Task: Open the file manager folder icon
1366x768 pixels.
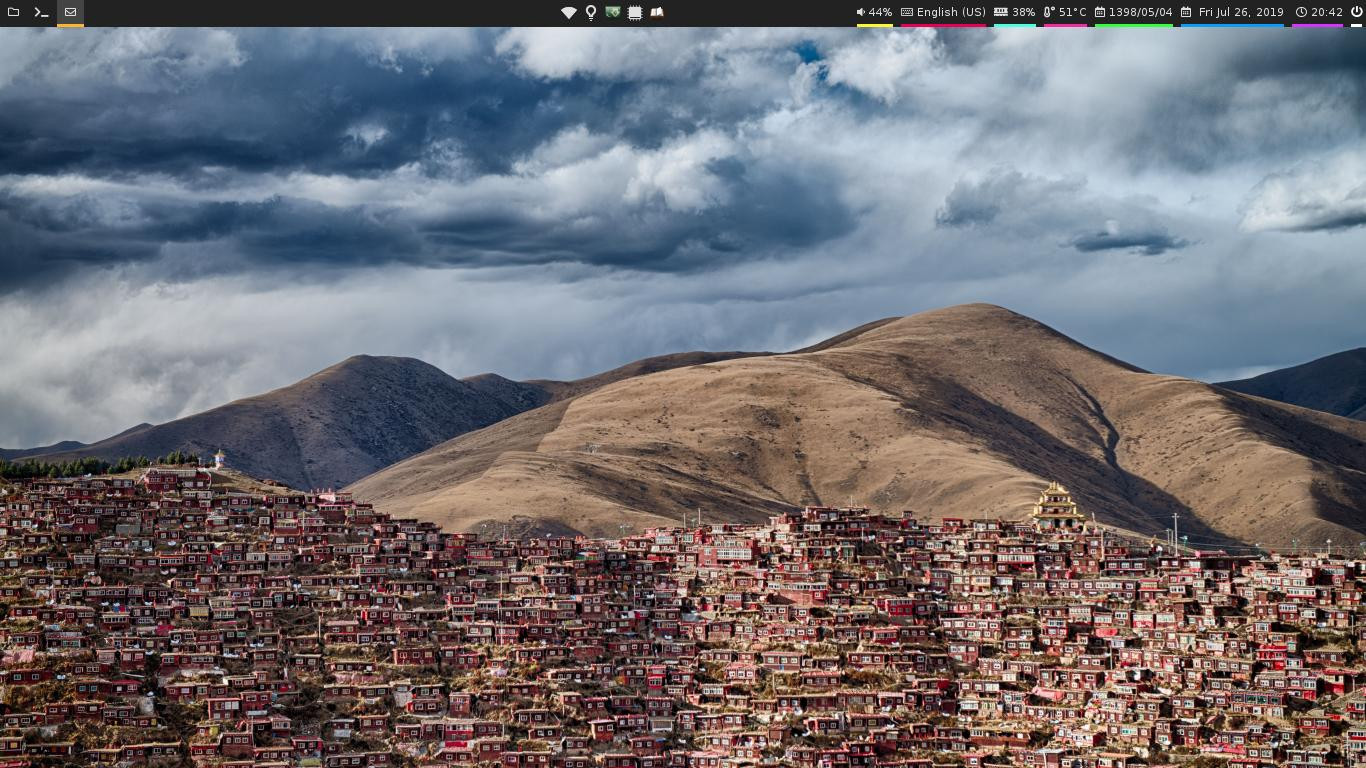Action: click(x=14, y=12)
